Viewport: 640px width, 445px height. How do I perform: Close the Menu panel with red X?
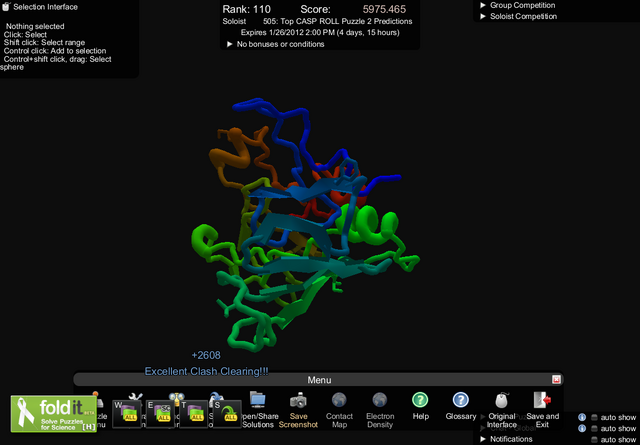556,380
